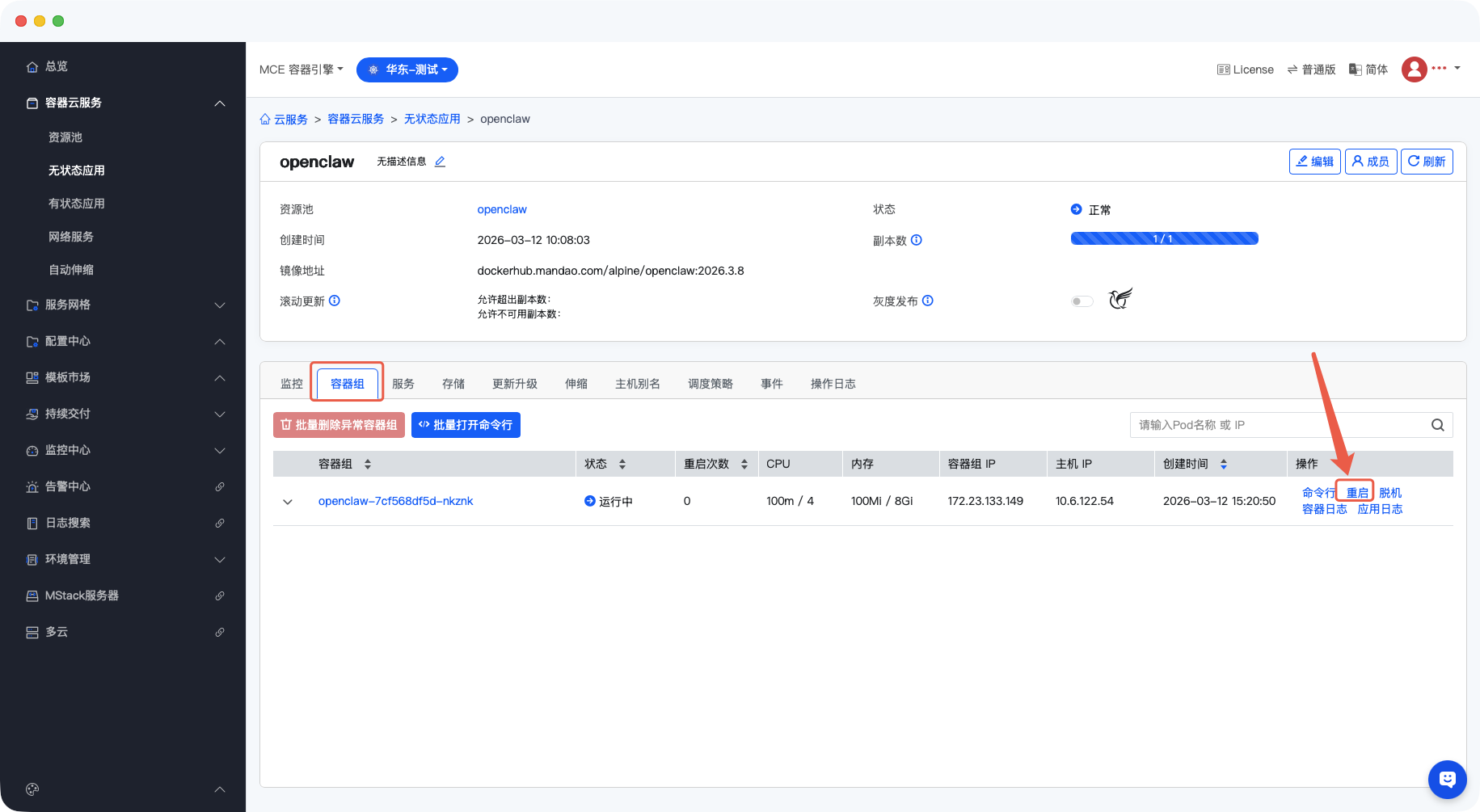This screenshot has width=1480, height=812.
Task: Expand the openclaw-7cf568df5d-nkznk row
Action: point(287,502)
